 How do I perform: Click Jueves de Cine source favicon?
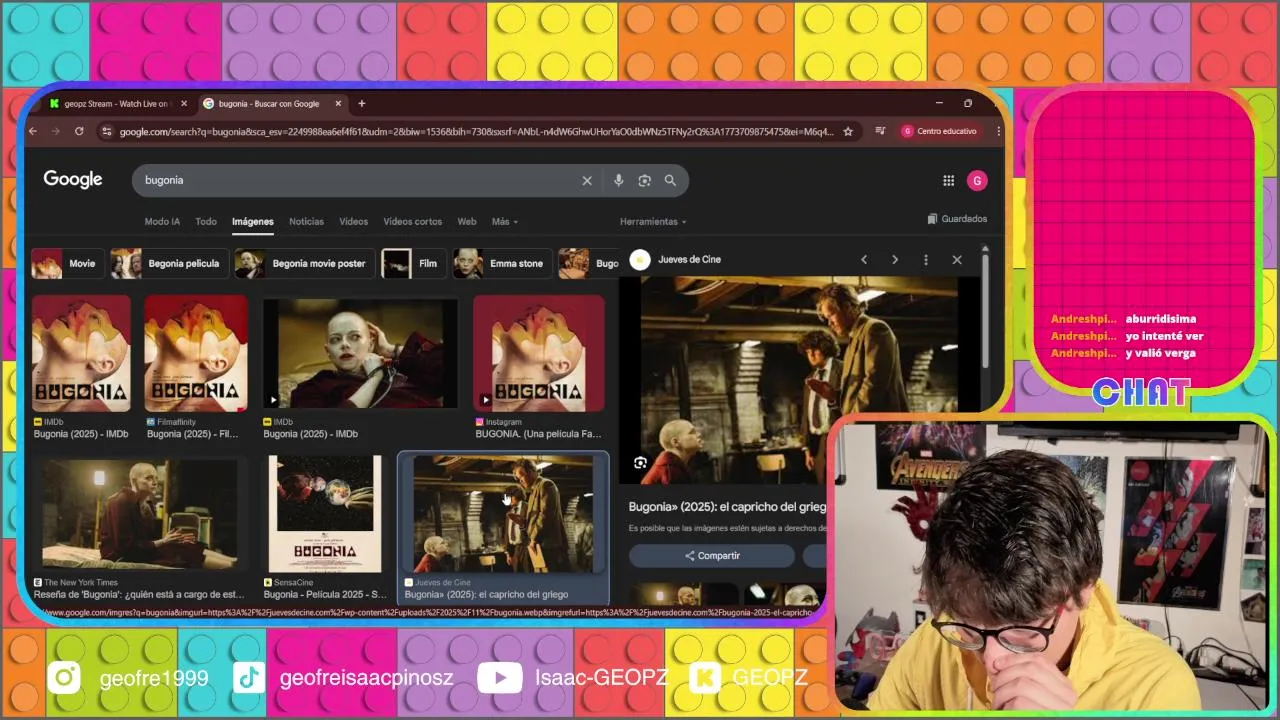point(640,260)
